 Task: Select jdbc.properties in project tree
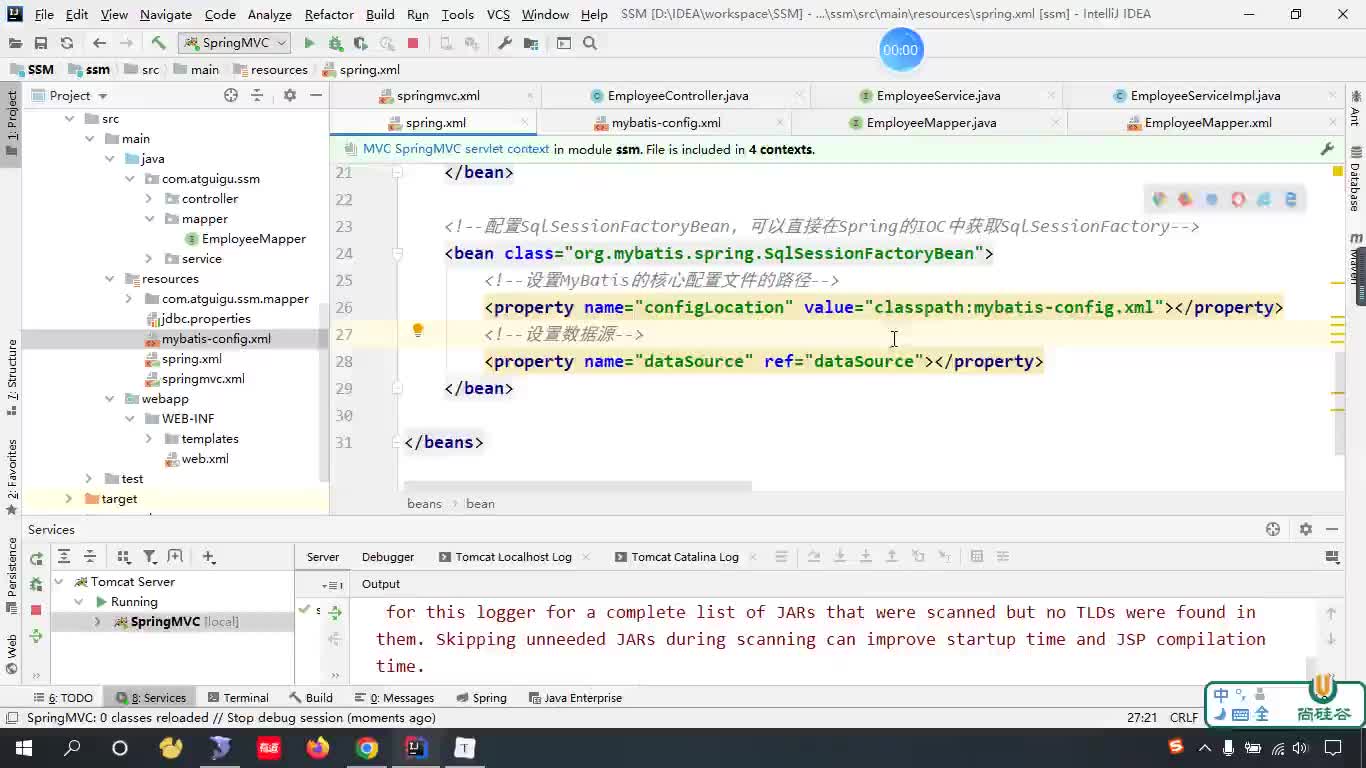[x=205, y=319]
